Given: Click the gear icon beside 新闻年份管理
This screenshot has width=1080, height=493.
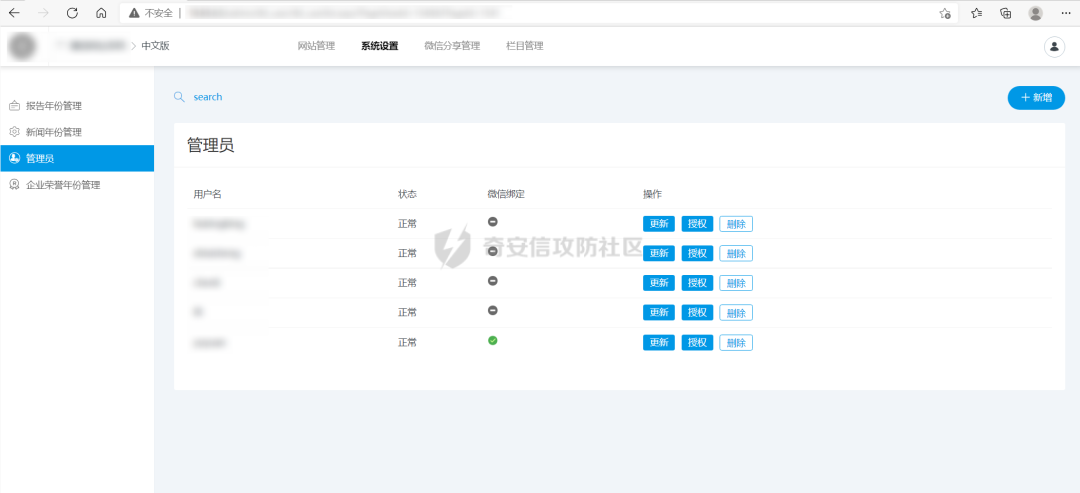Looking at the screenshot, I should (14, 132).
